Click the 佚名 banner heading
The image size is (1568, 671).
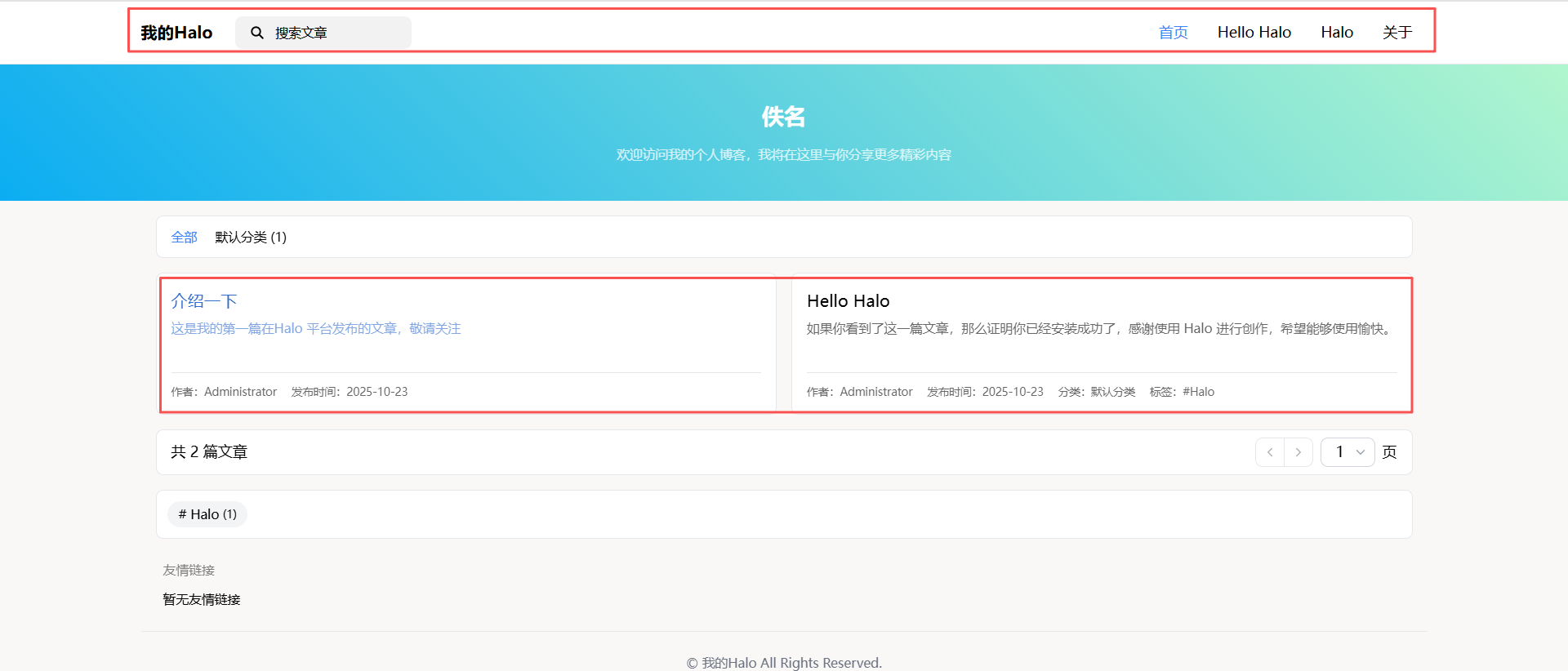pyautogui.click(x=783, y=118)
